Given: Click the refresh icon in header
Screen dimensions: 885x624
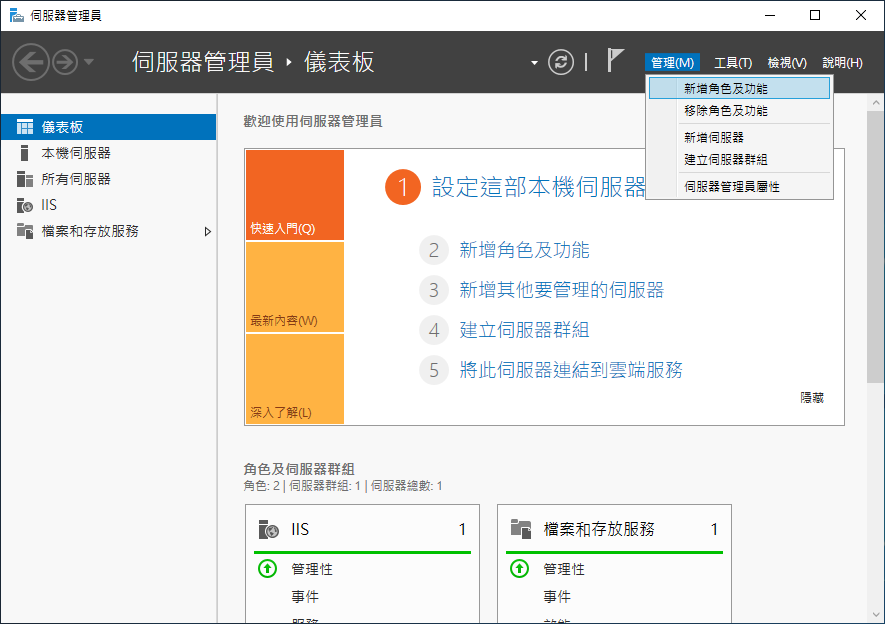Looking at the screenshot, I should coord(560,62).
